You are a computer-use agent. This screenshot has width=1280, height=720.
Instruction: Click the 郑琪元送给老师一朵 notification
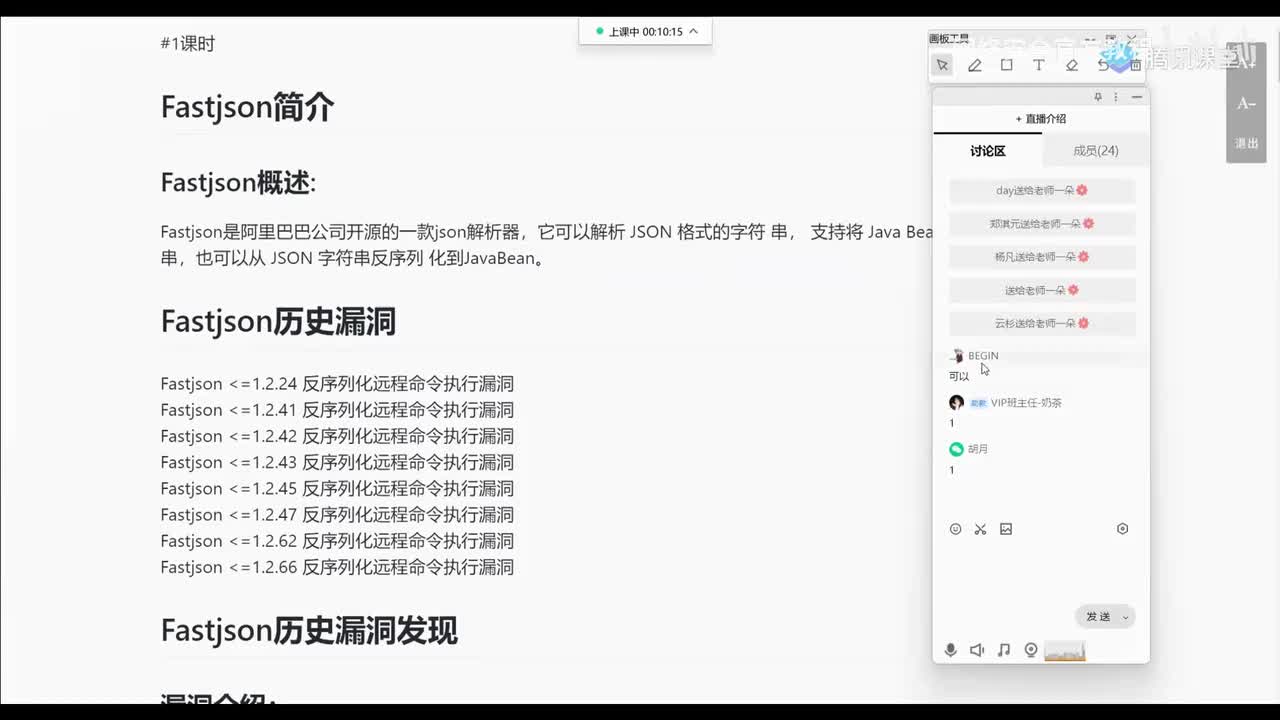1042,224
